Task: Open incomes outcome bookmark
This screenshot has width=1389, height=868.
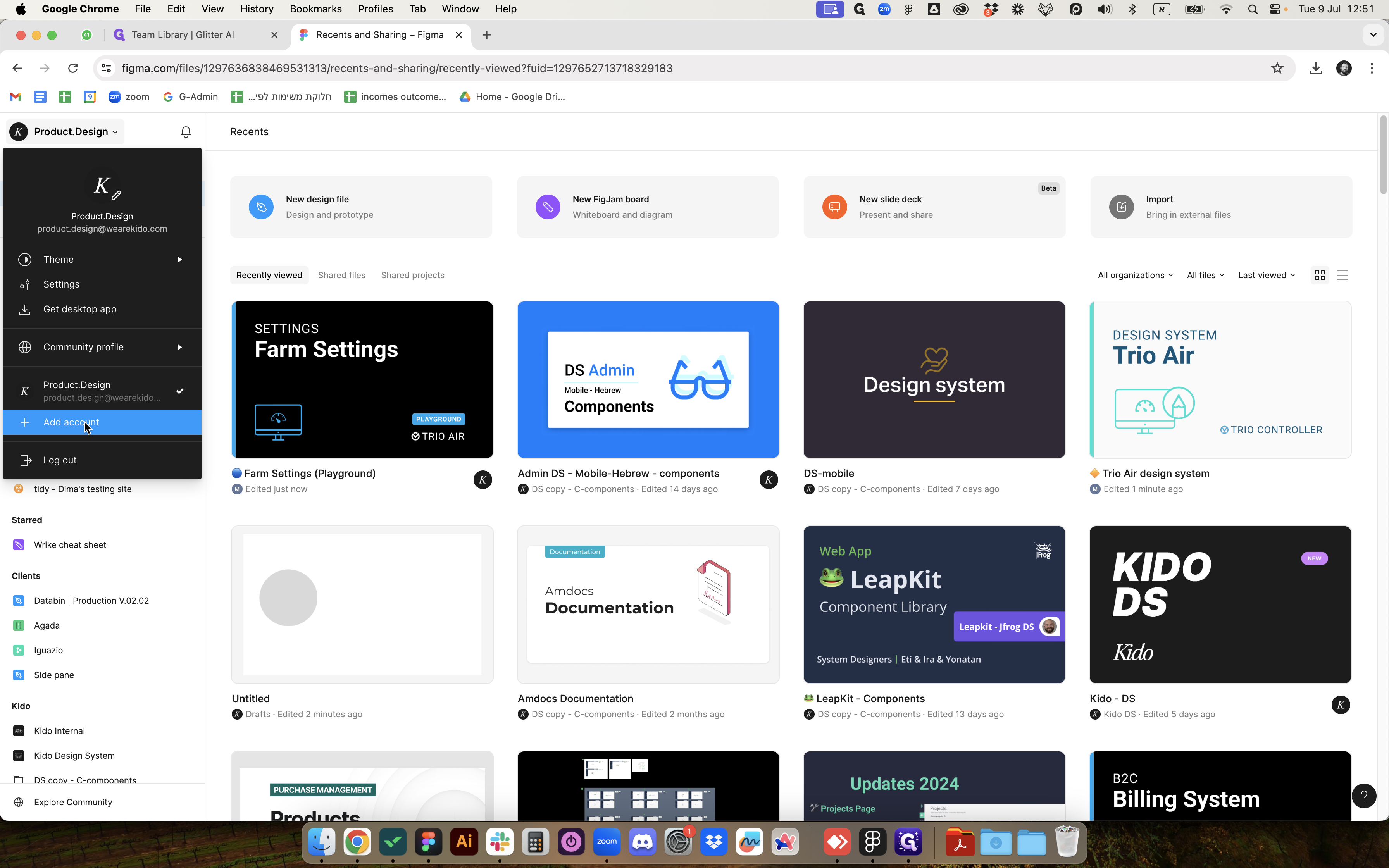Action: (x=395, y=96)
